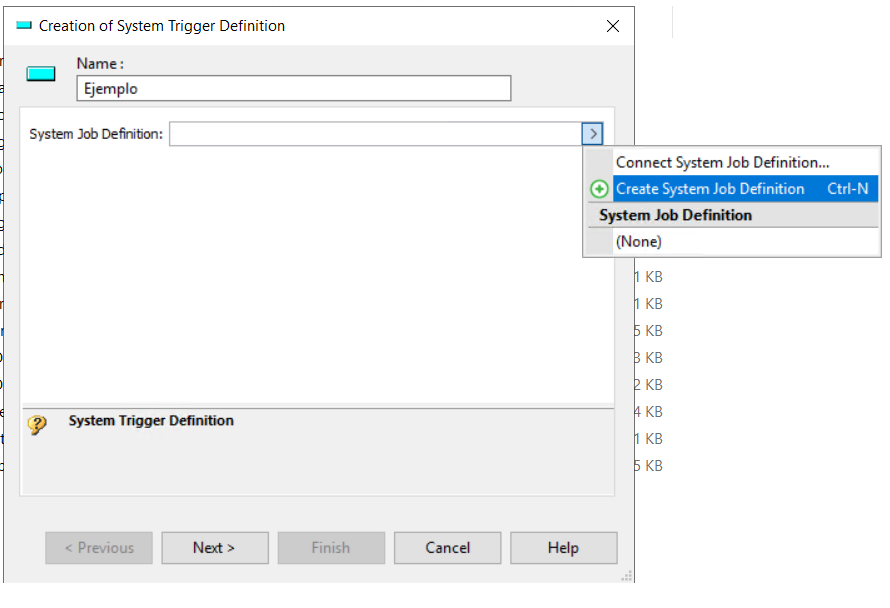This screenshot has width=890, height=608.
Task: Click the cyan trigger icon beside Name
Action: 41,74
